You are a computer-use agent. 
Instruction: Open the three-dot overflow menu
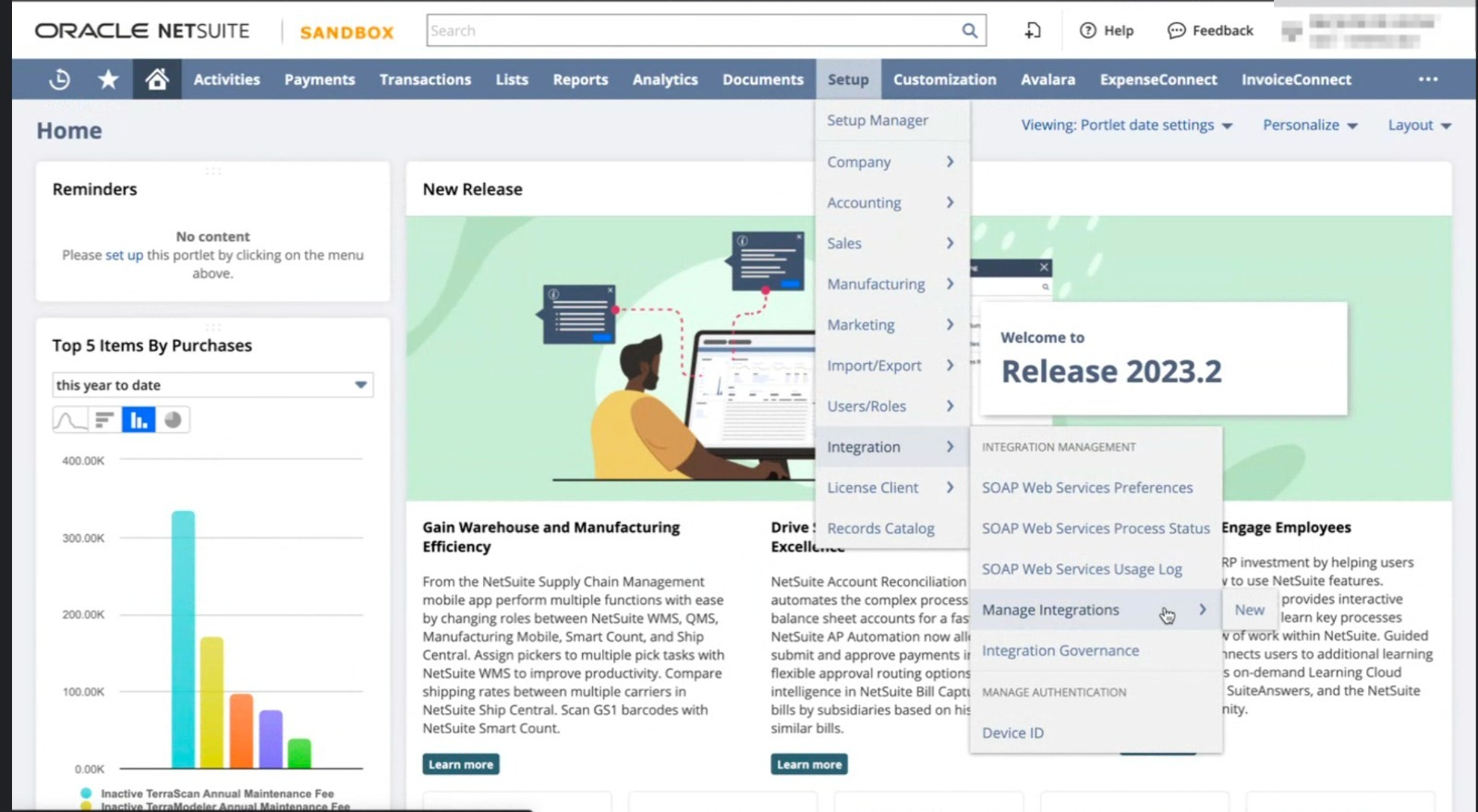click(x=1427, y=79)
